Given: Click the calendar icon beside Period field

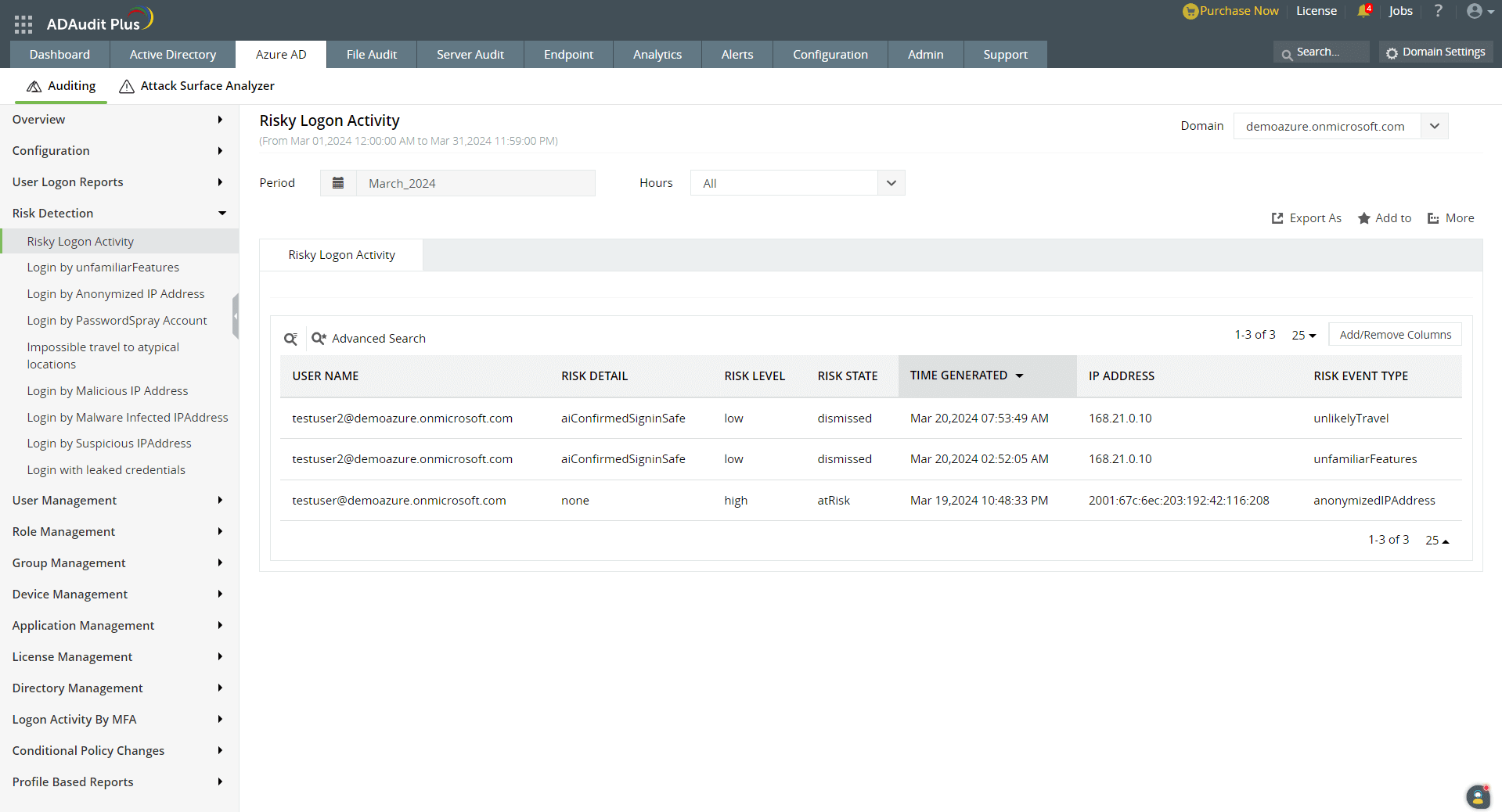Looking at the screenshot, I should 338,182.
